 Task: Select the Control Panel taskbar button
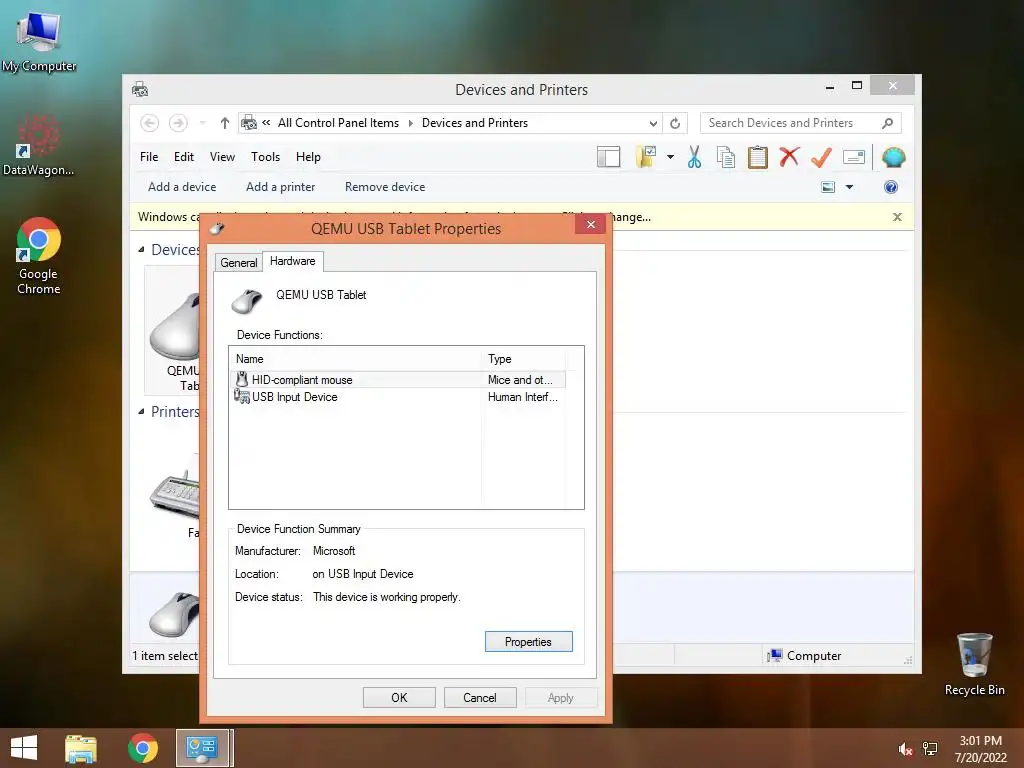202,748
